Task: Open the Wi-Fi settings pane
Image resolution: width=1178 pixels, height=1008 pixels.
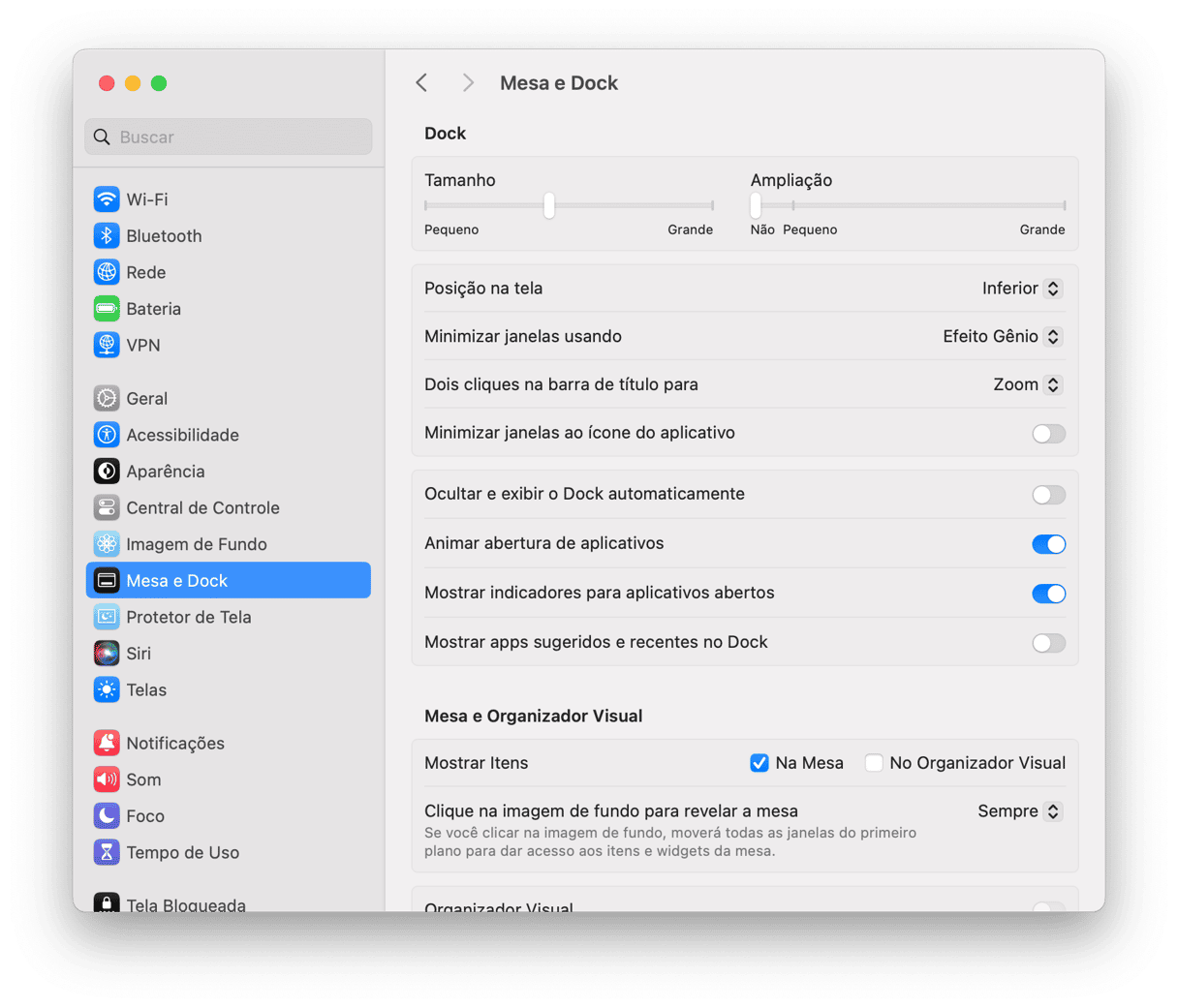Action: (x=229, y=199)
